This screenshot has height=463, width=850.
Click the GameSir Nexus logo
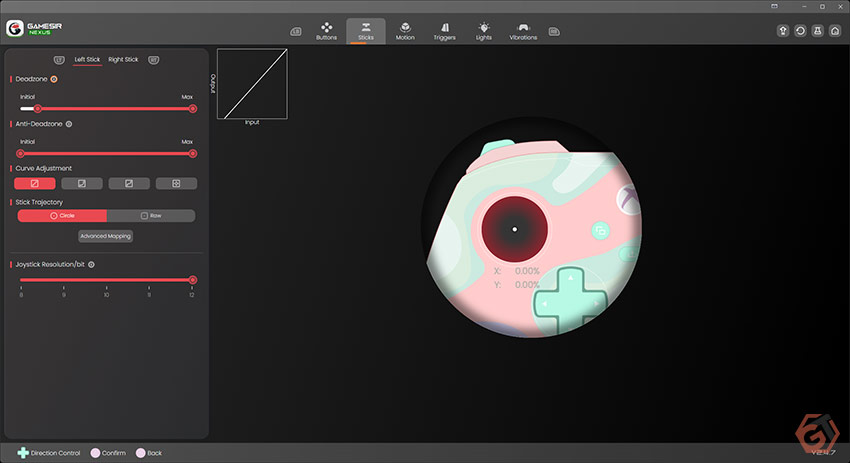[34, 28]
